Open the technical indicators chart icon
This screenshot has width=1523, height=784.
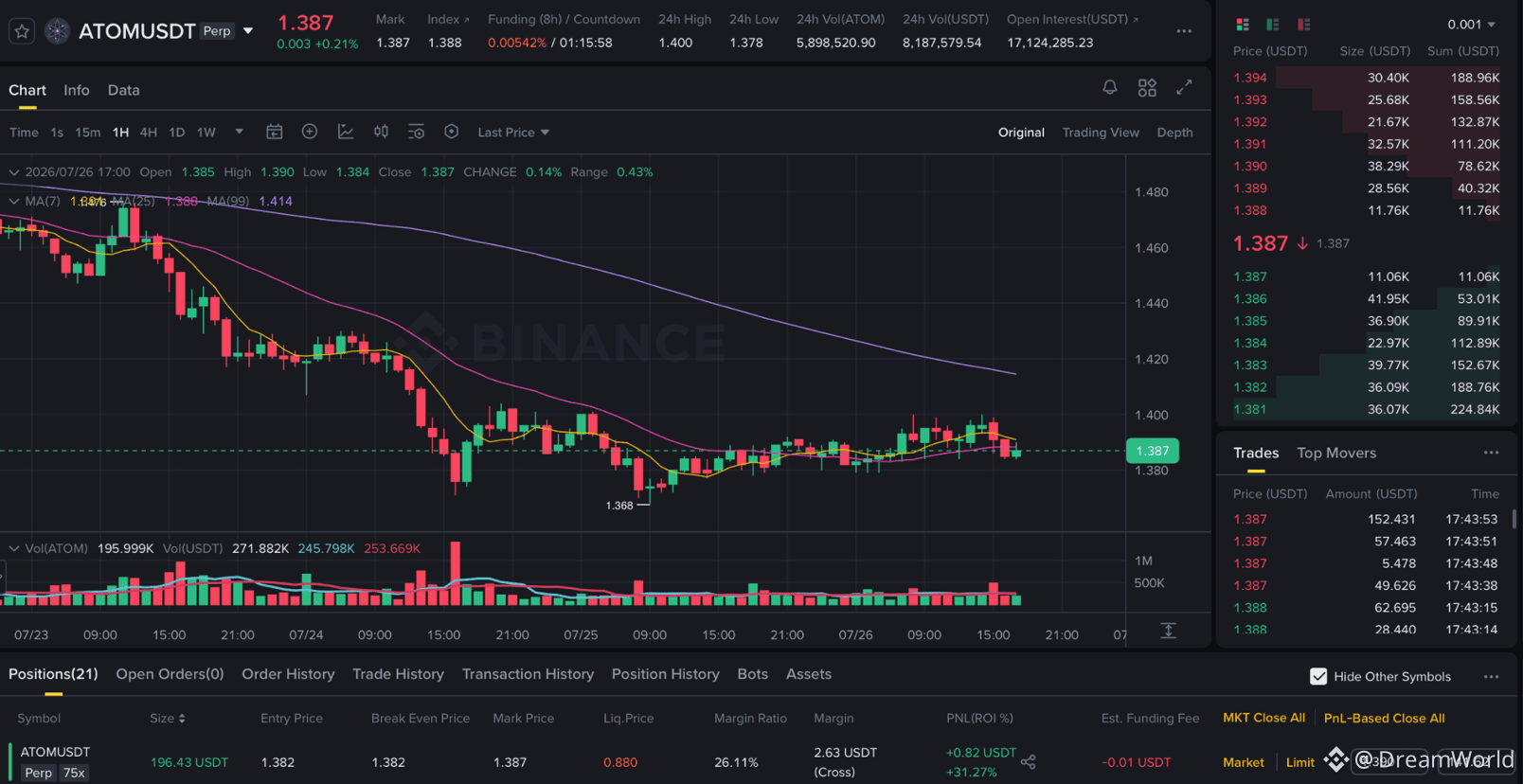pos(346,132)
